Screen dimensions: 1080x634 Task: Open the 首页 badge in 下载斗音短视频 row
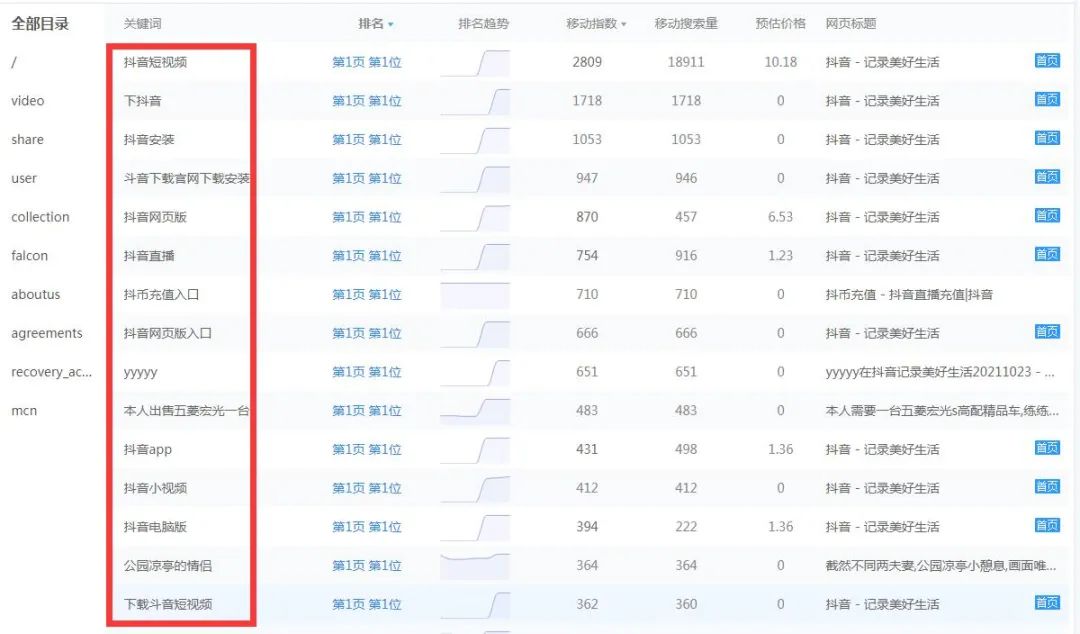pos(1047,602)
